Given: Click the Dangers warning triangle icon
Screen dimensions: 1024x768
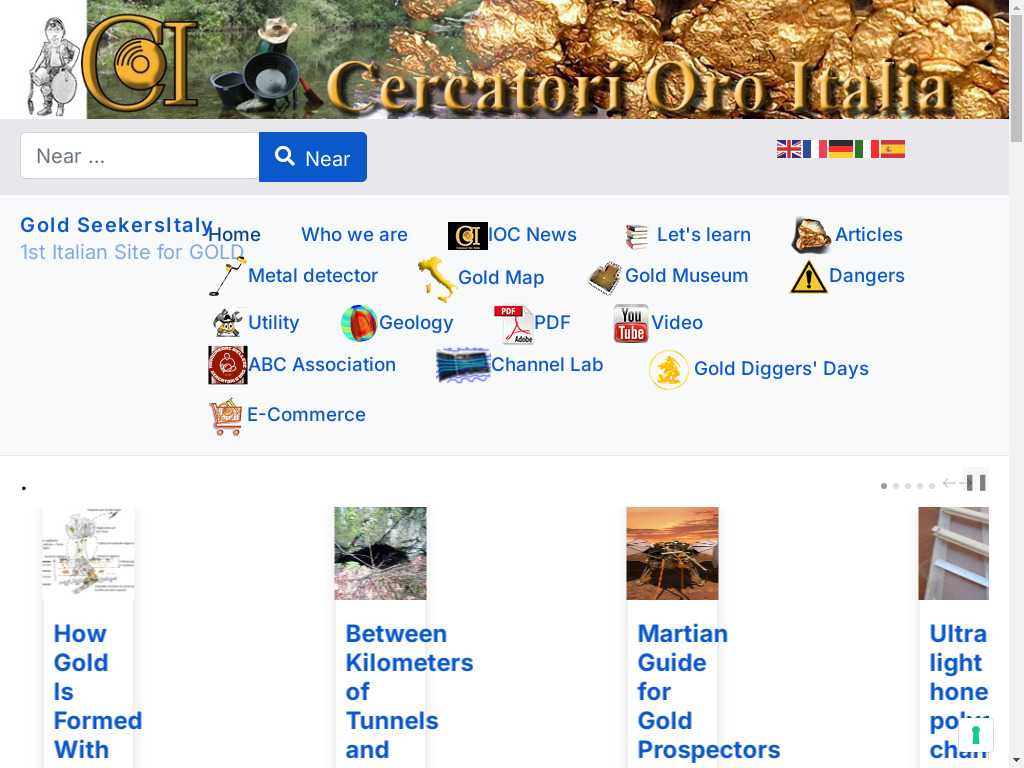Looking at the screenshot, I should 808,277.
